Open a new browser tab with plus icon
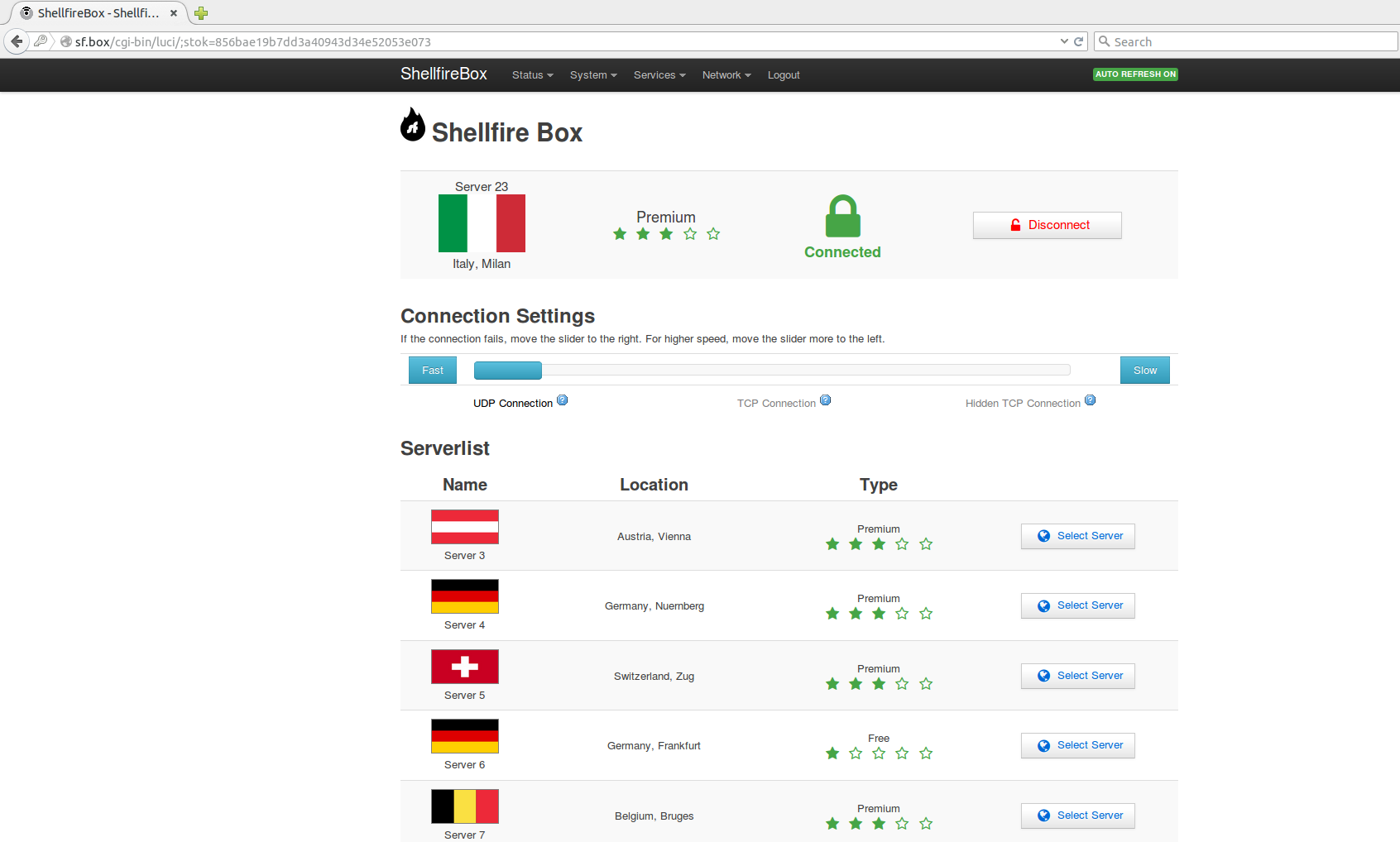Image resolution: width=1400 pixels, height=842 pixels. click(201, 13)
